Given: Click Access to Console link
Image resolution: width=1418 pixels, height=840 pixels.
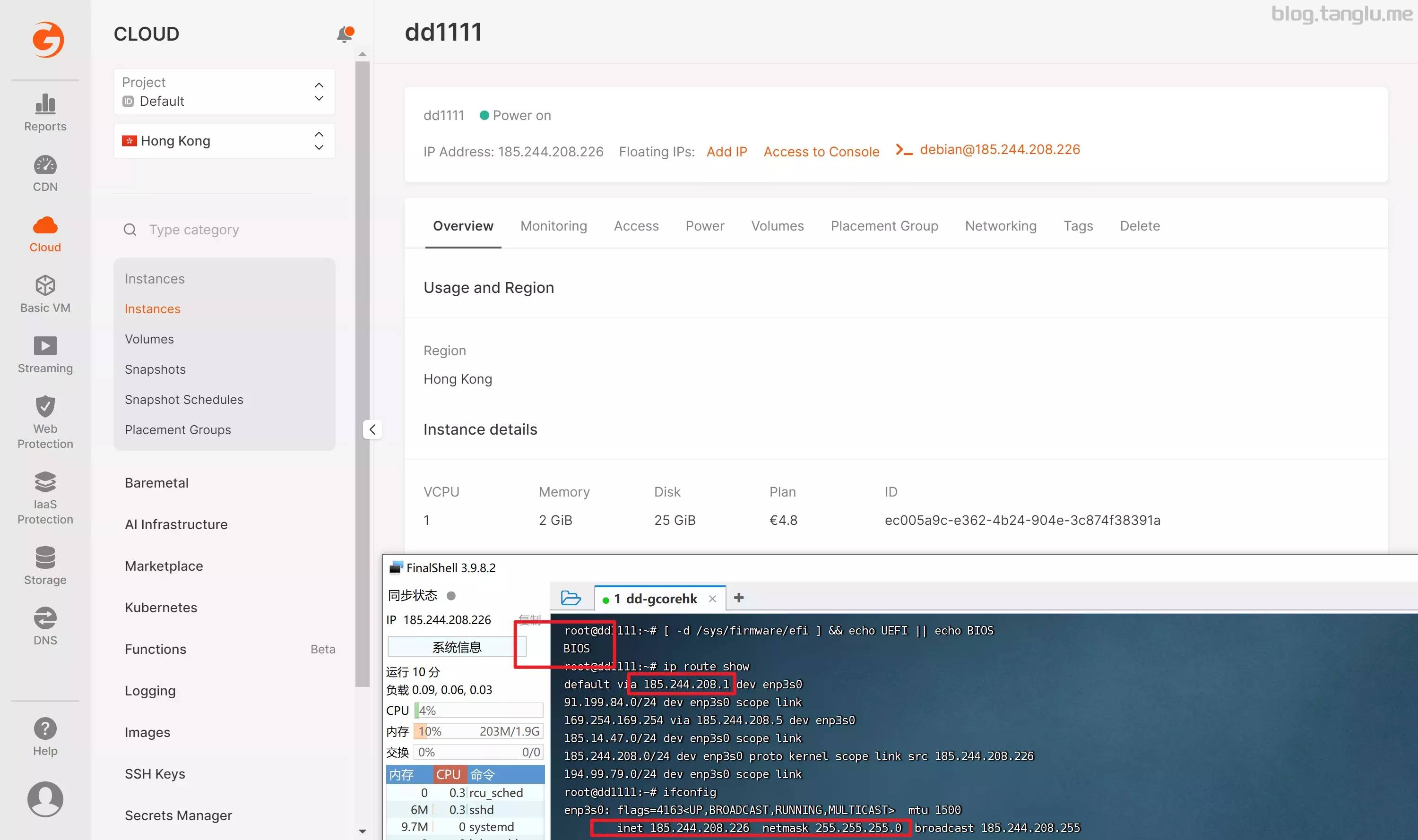Looking at the screenshot, I should point(821,152).
